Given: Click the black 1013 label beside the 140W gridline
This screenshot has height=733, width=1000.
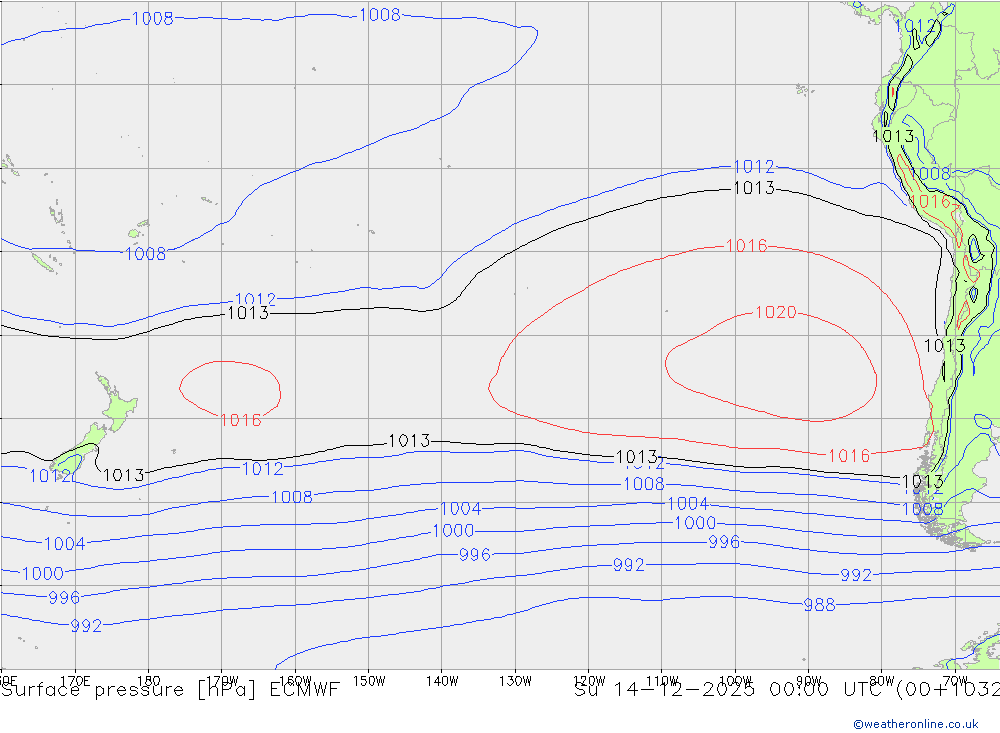Looking at the screenshot, I should [409, 441].
